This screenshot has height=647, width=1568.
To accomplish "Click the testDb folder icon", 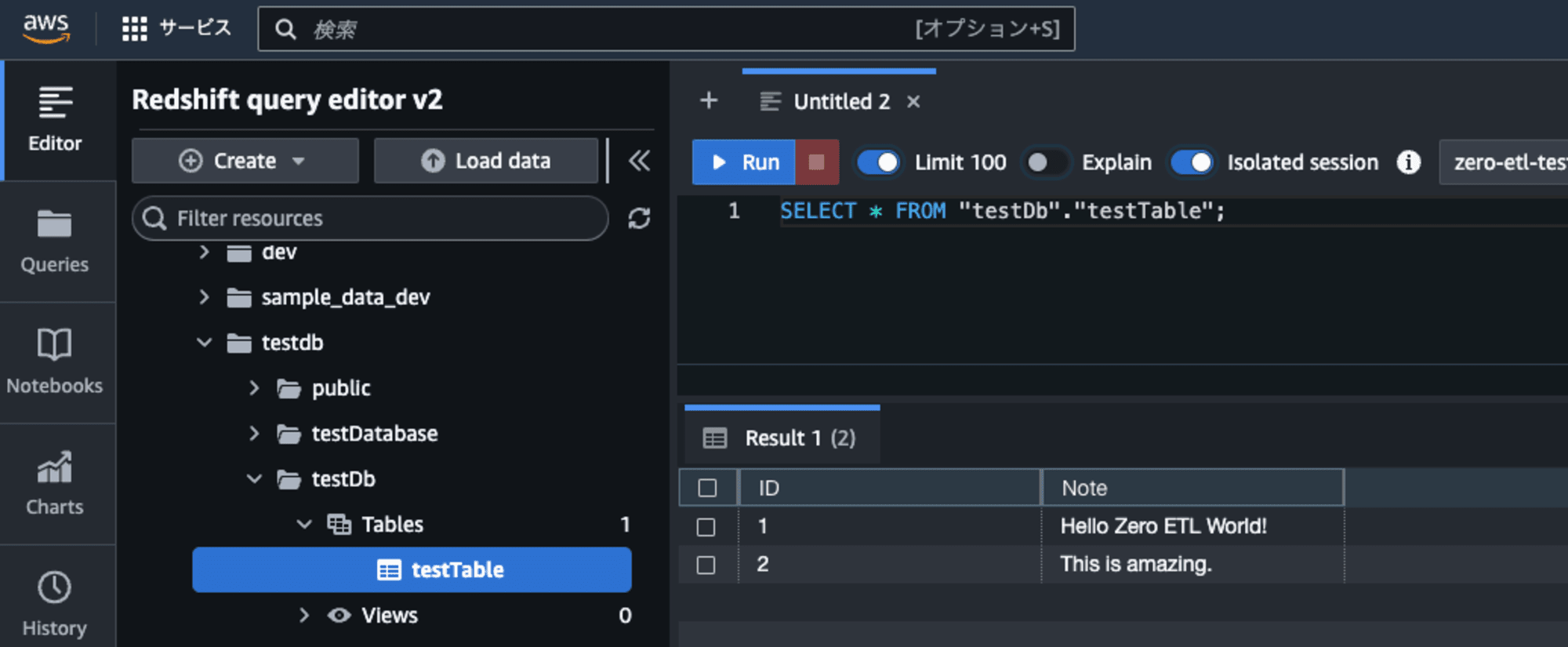I will (x=289, y=479).
